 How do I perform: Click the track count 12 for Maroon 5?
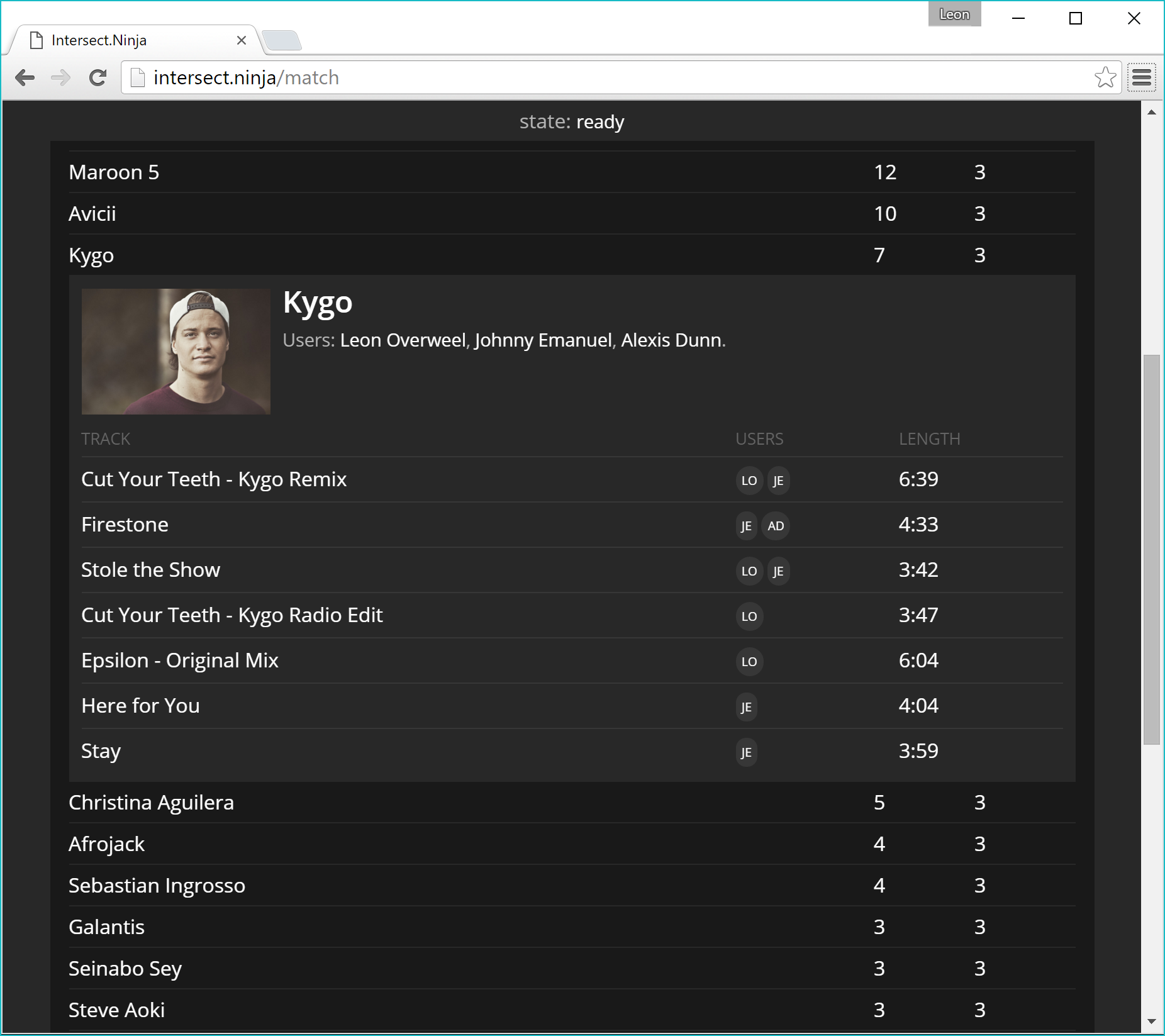[x=885, y=172]
